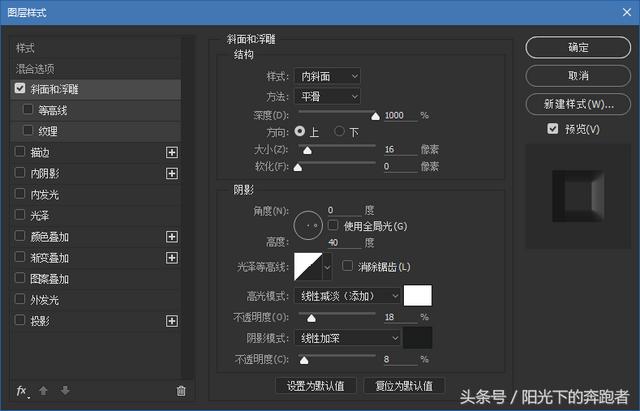Image resolution: width=640 pixels, height=411 pixels.
Task: Enable the 内发光 checkbox
Action: 20,193
